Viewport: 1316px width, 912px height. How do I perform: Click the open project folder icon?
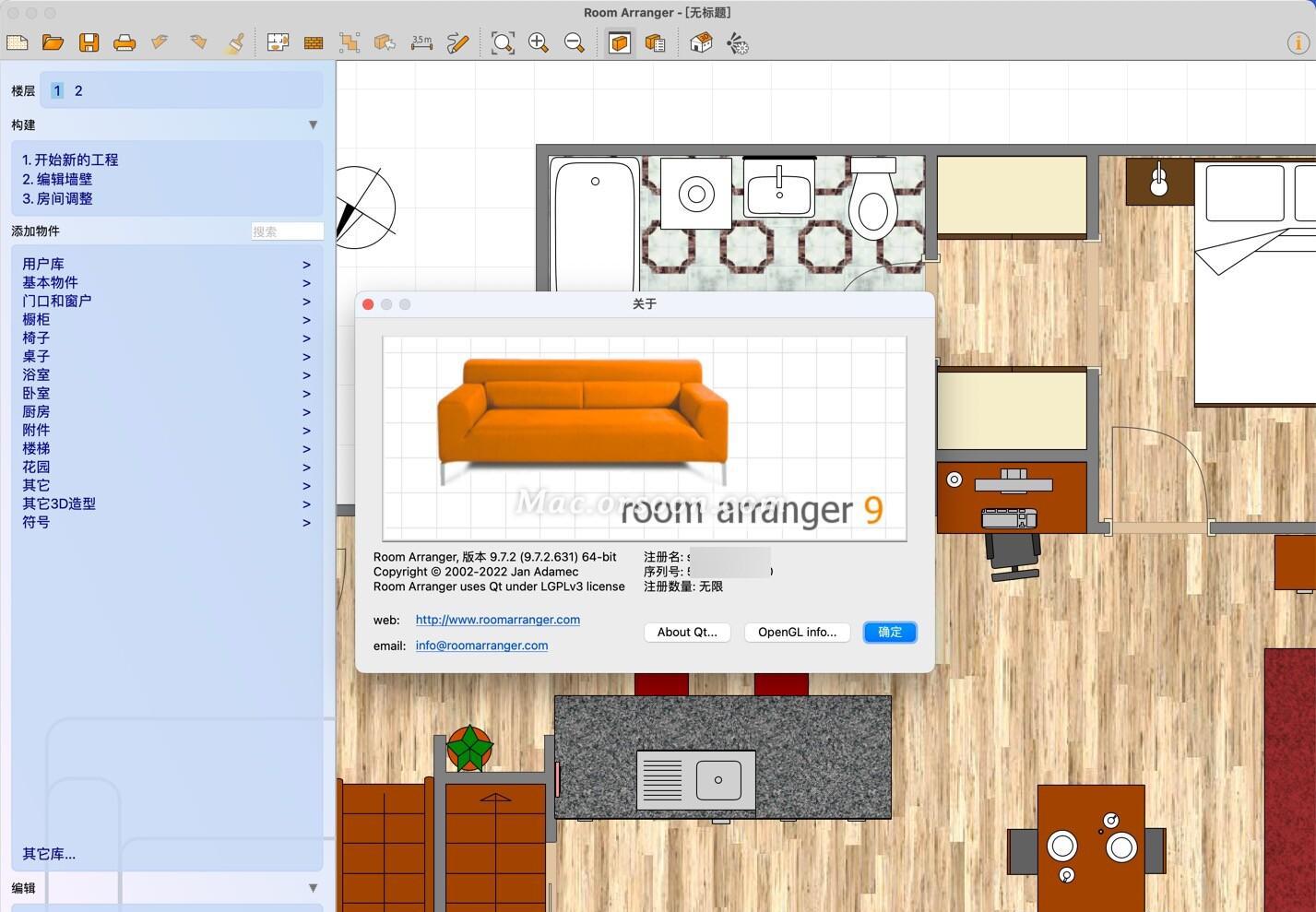pyautogui.click(x=53, y=42)
